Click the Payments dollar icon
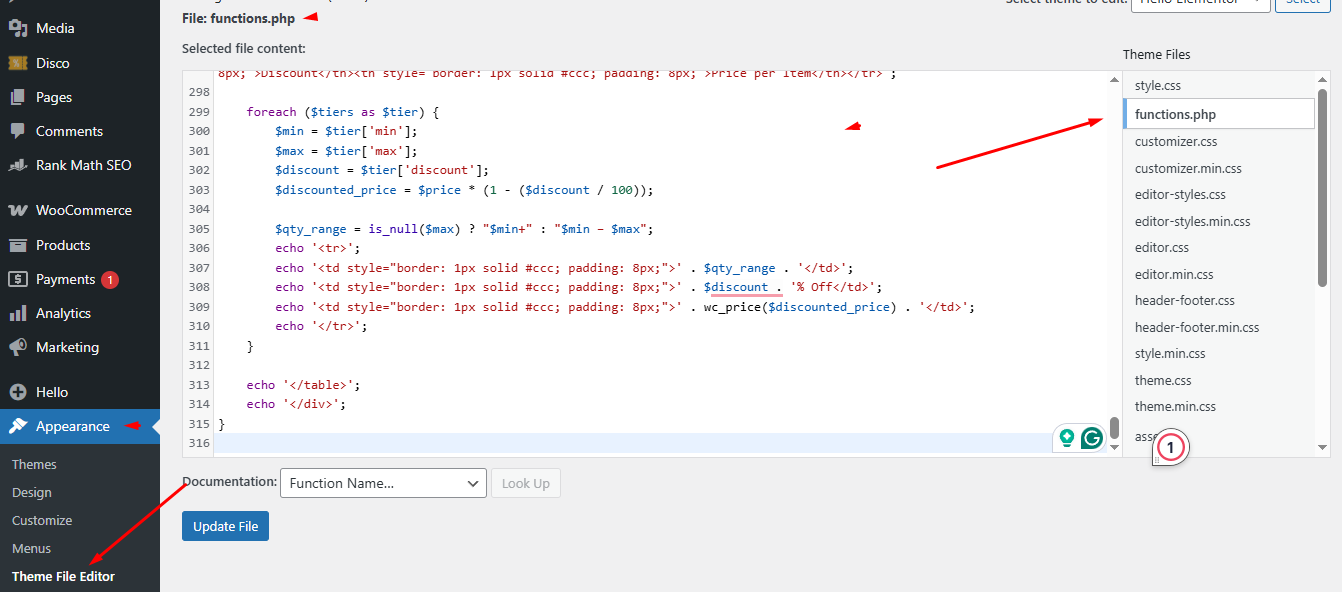The image size is (1342, 592). (17, 279)
